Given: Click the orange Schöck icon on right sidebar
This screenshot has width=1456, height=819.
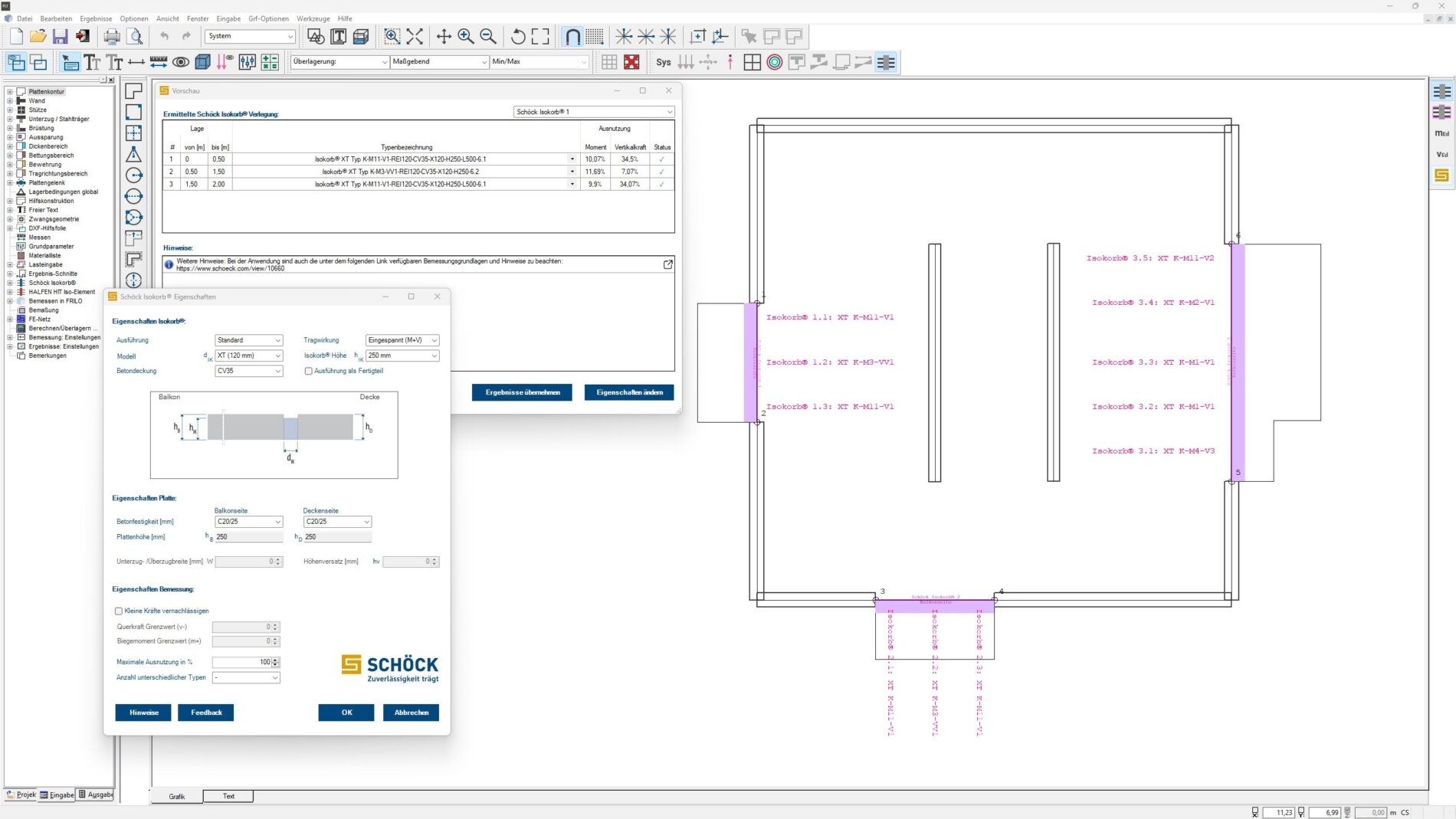Looking at the screenshot, I should tap(1441, 175).
